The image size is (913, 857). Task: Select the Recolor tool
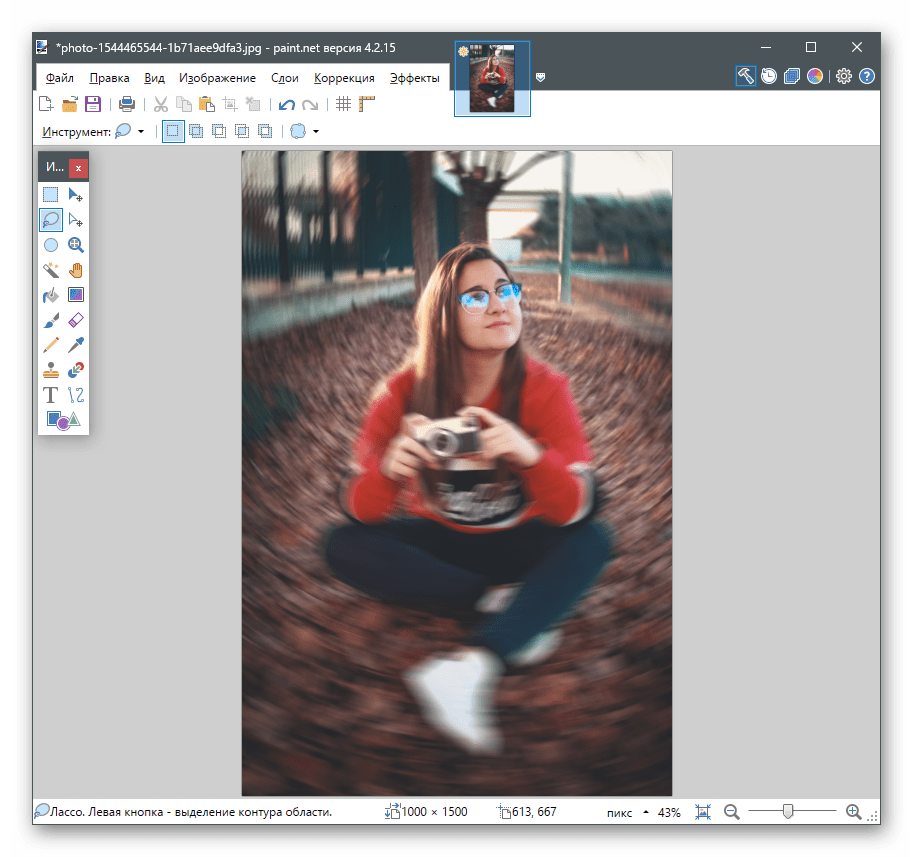[x=76, y=370]
